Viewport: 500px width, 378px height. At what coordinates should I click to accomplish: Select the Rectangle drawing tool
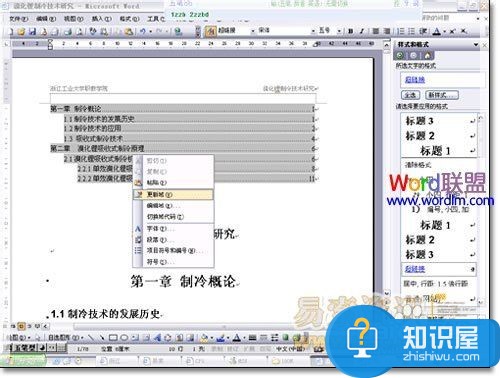[113, 338]
